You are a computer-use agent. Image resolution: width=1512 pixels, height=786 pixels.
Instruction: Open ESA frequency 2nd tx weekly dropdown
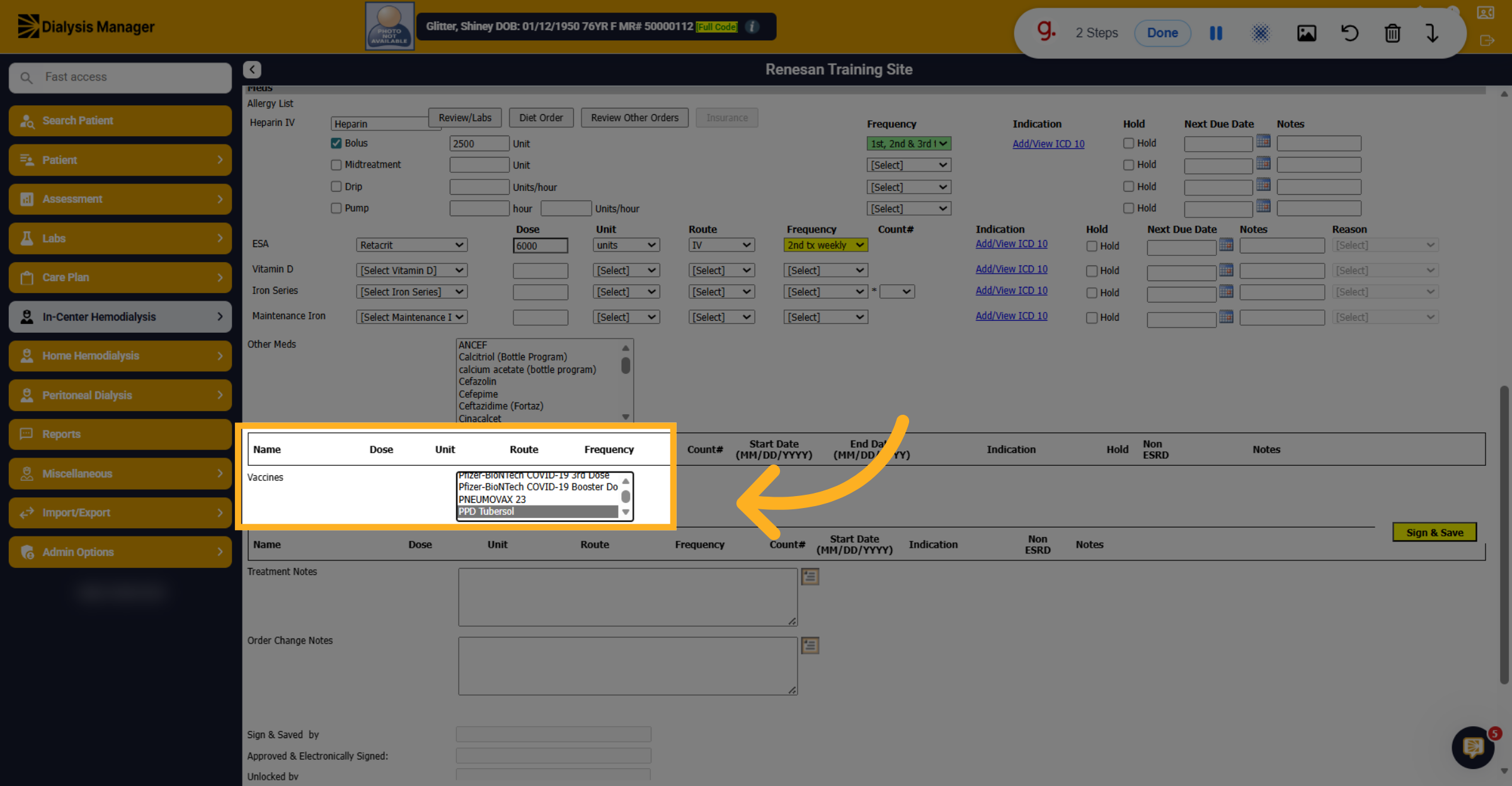pos(825,245)
